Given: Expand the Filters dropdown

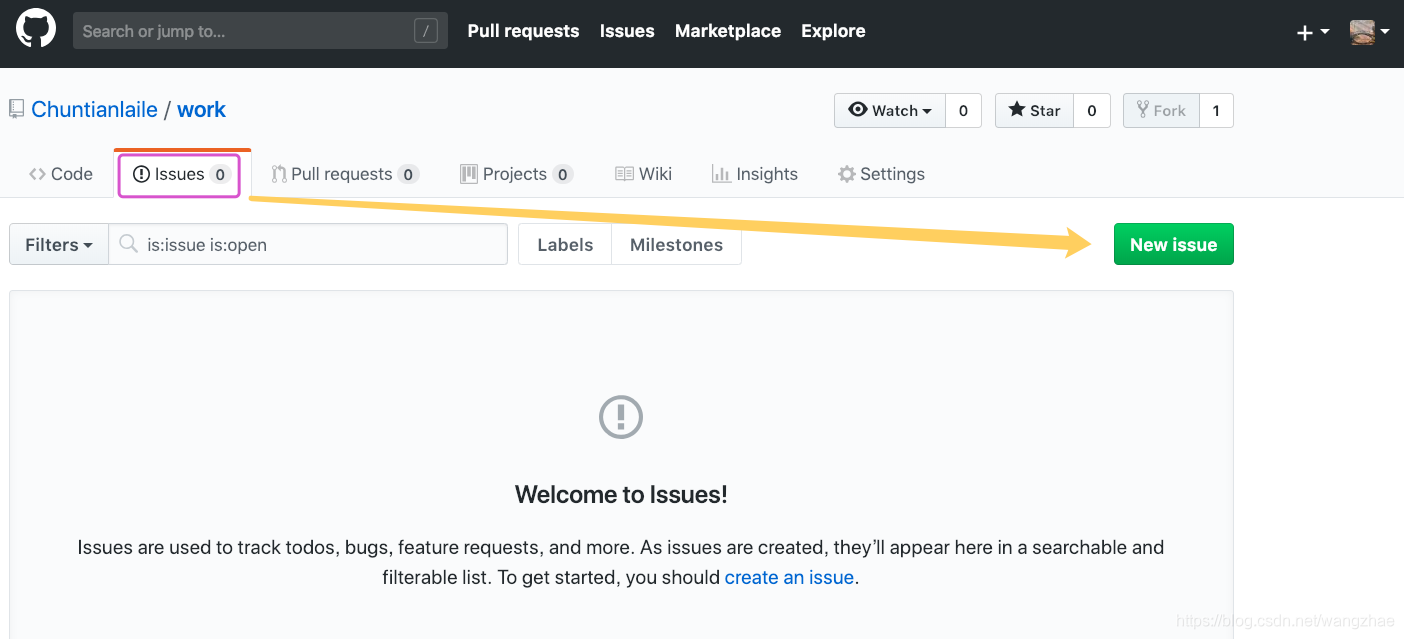Looking at the screenshot, I should tap(59, 245).
